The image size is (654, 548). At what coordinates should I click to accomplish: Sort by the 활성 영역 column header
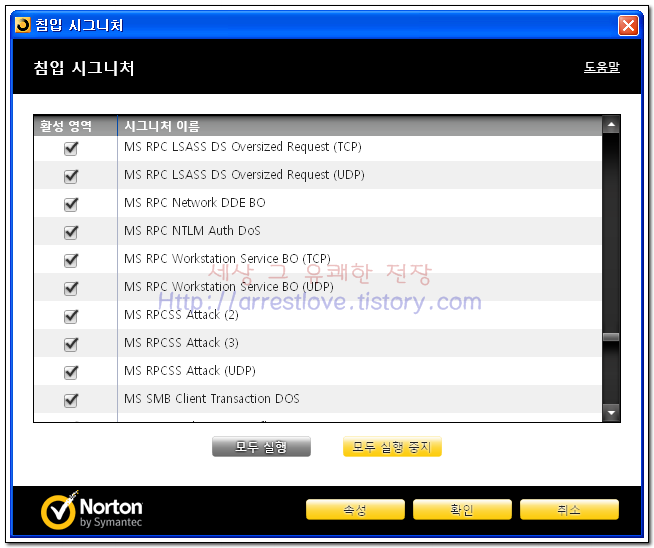[75, 126]
